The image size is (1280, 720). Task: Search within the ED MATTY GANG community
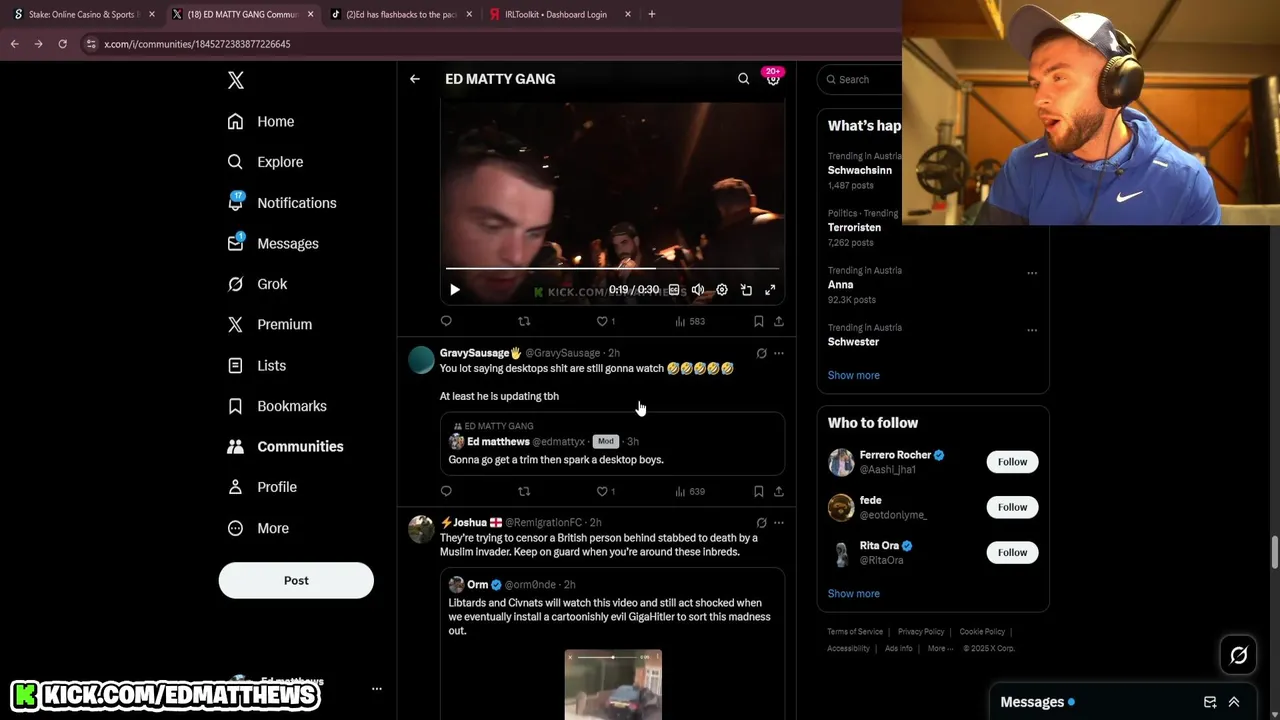pyautogui.click(x=743, y=79)
